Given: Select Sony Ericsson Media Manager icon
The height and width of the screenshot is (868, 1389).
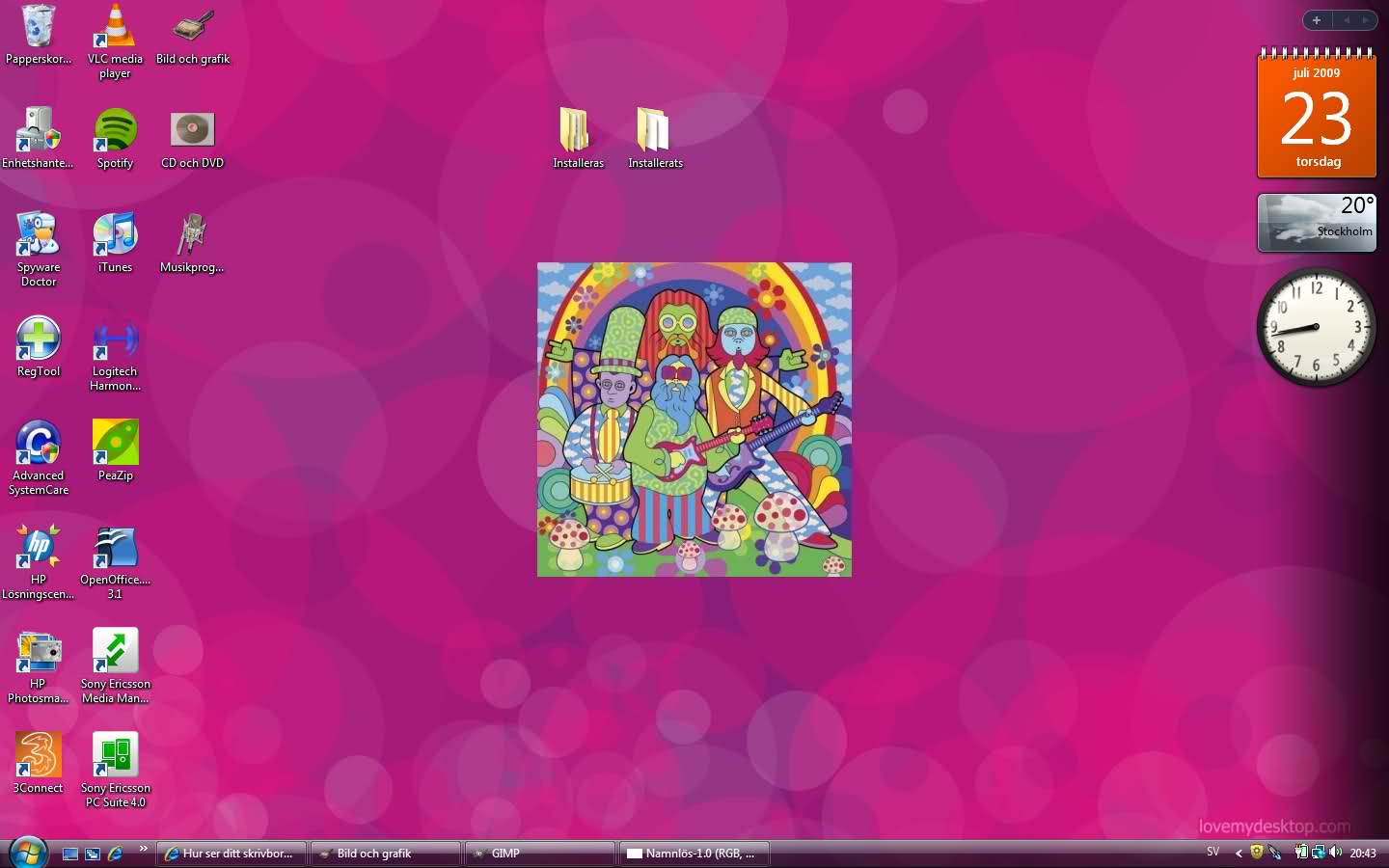Looking at the screenshot, I should click(115, 665).
